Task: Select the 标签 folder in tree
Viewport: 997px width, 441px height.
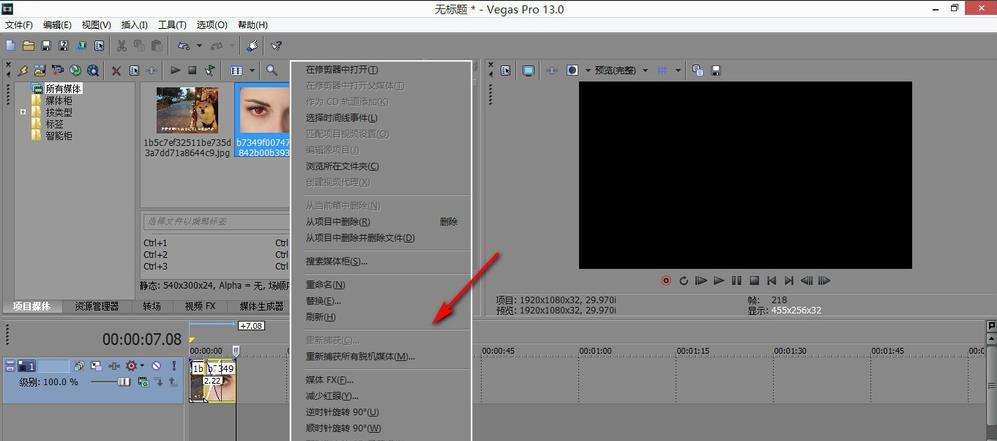Action: tap(54, 124)
